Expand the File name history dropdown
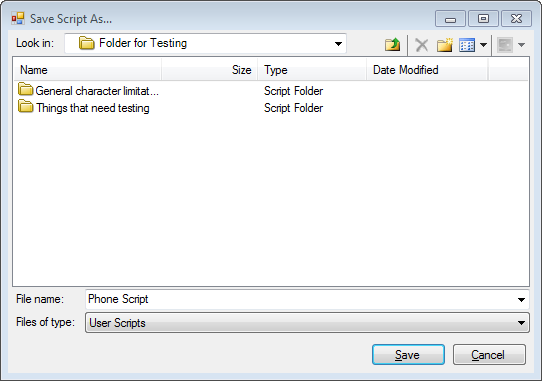 [x=521, y=299]
